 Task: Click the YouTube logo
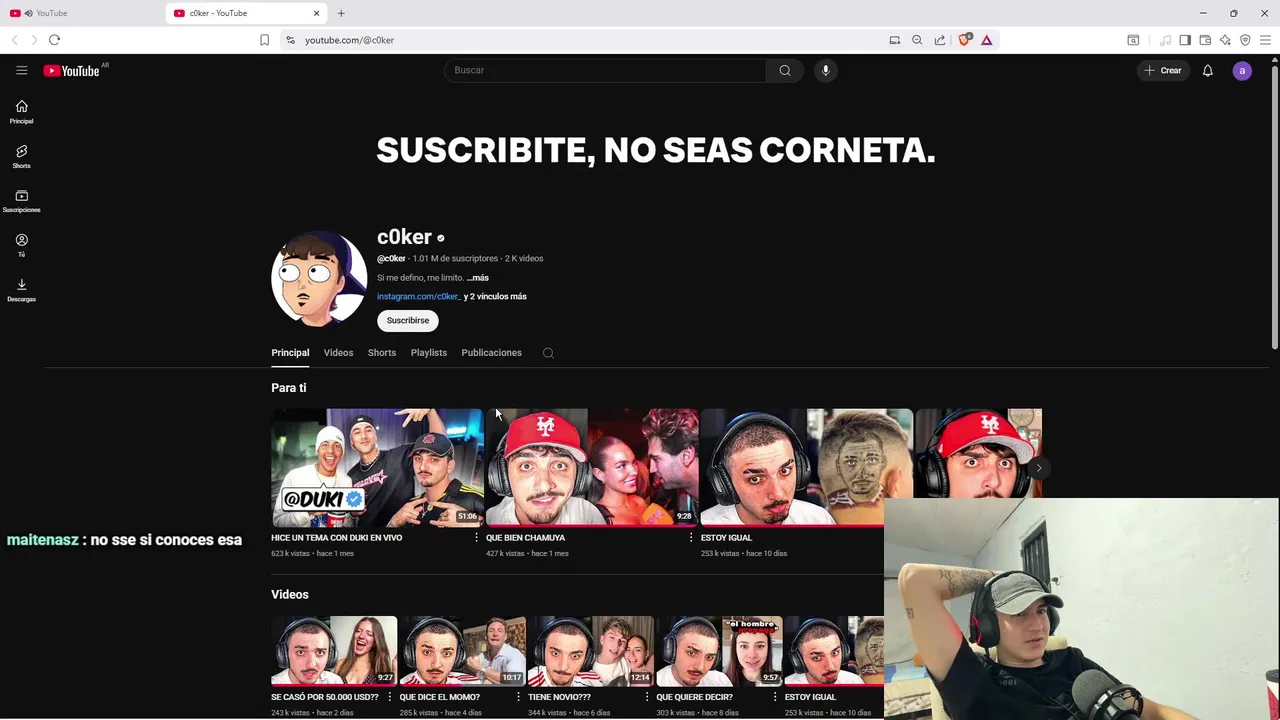click(72, 70)
